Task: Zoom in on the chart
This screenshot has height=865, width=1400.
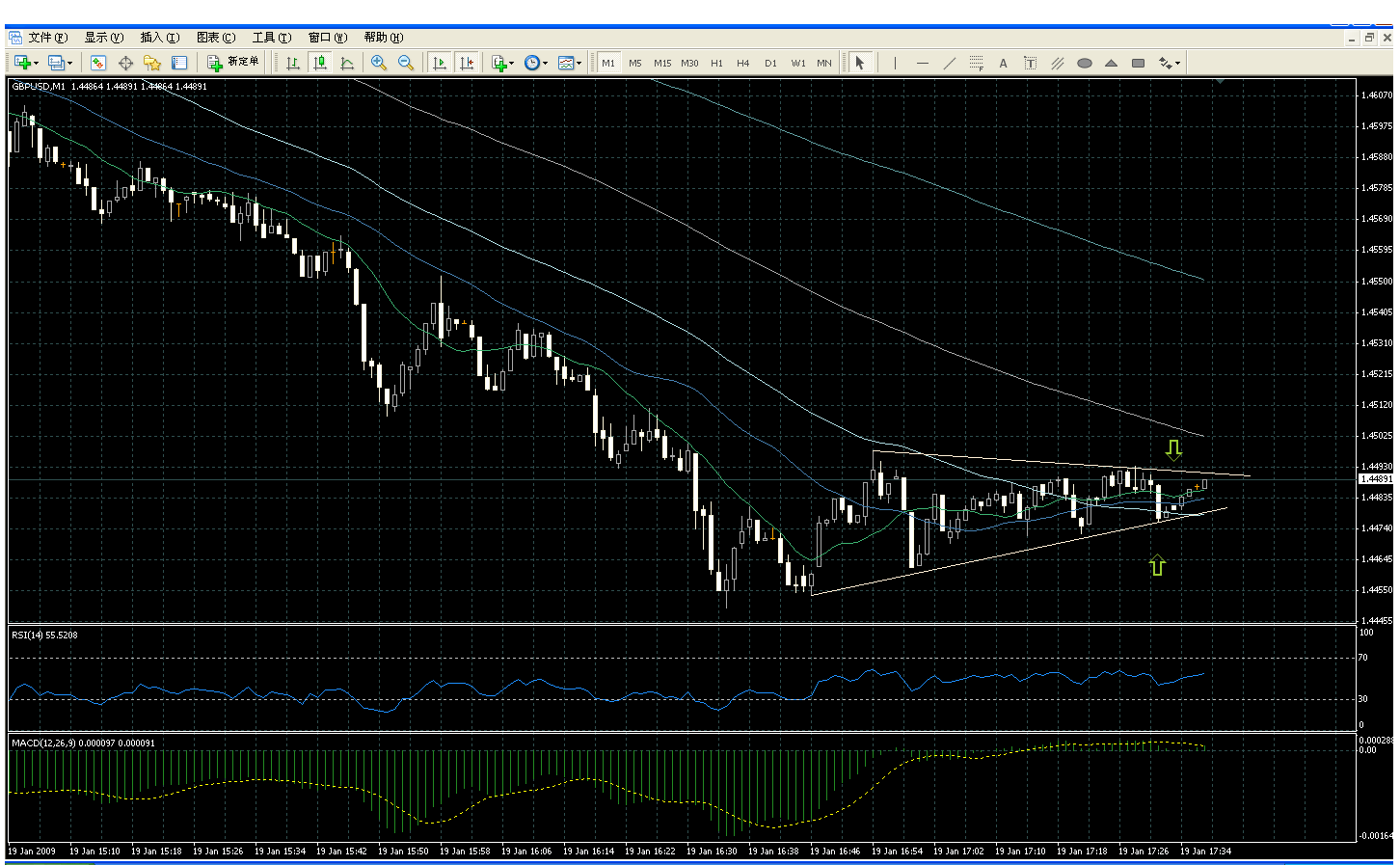Action: click(x=379, y=63)
